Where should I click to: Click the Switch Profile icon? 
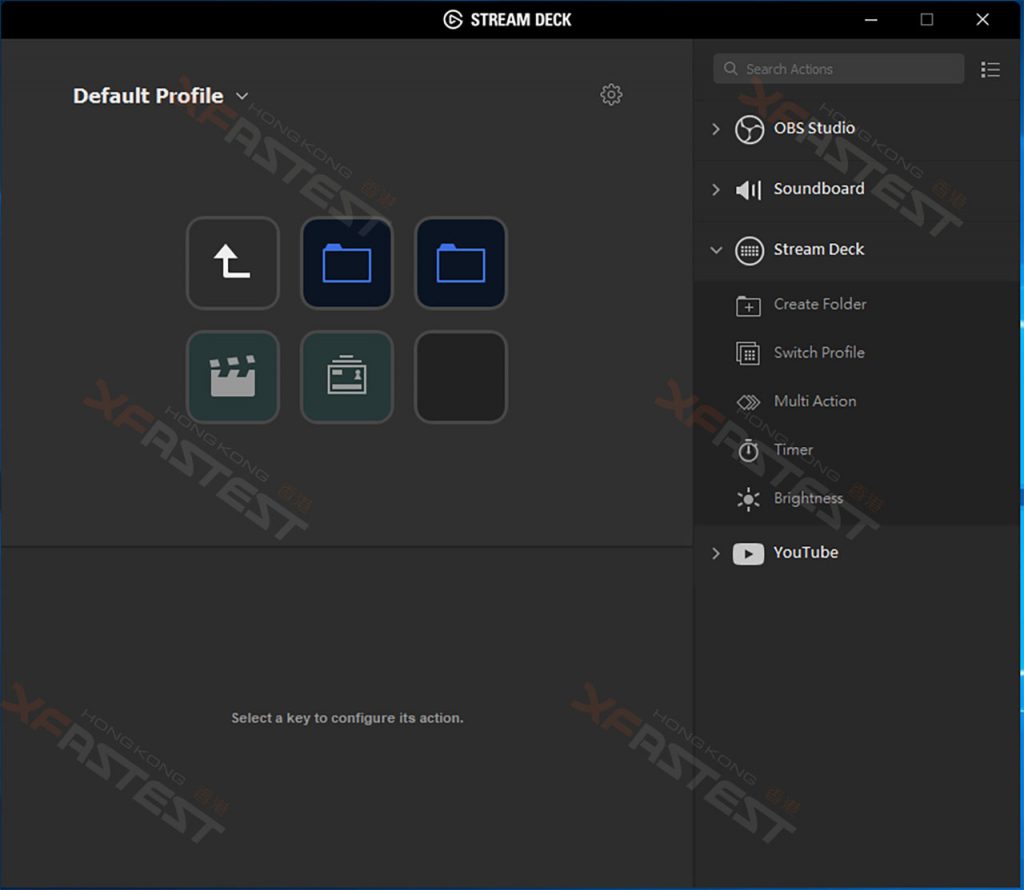pos(748,353)
